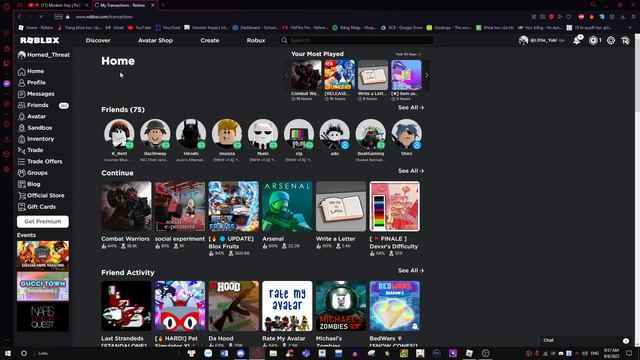Click the search magnifier icon
The image size is (640, 360).
click(x=284, y=40)
